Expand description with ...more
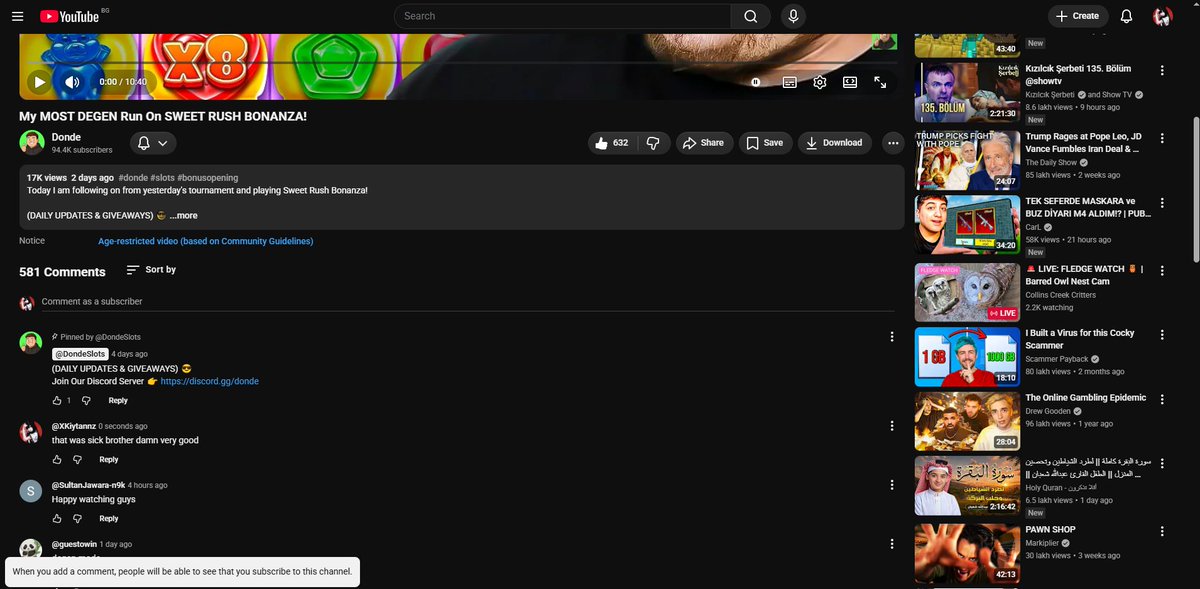 coord(183,215)
